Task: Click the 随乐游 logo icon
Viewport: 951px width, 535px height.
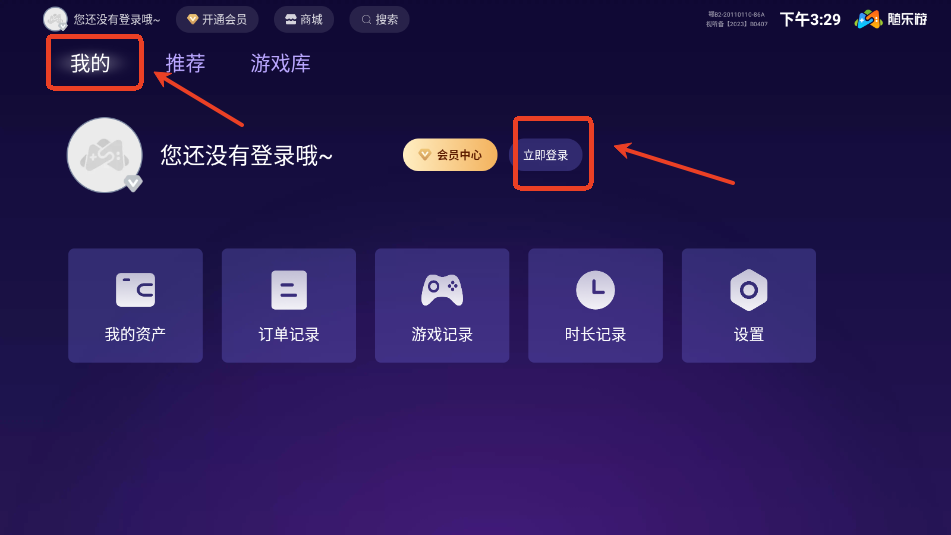Action: tap(868, 19)
